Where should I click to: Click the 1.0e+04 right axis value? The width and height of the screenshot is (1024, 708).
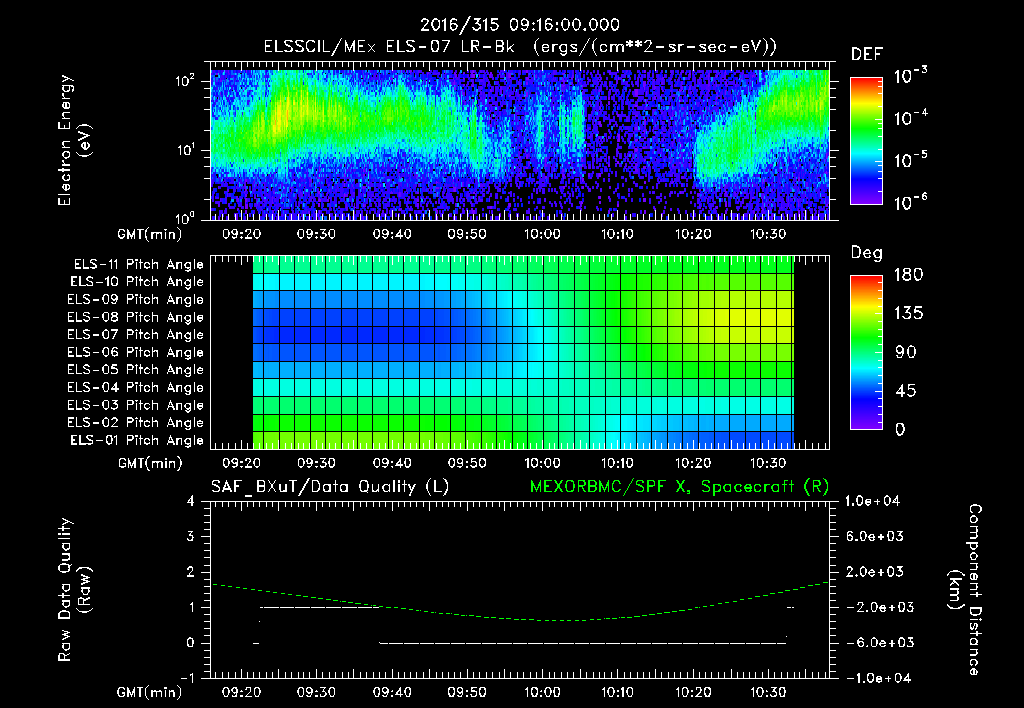click(x=872, y=501)
